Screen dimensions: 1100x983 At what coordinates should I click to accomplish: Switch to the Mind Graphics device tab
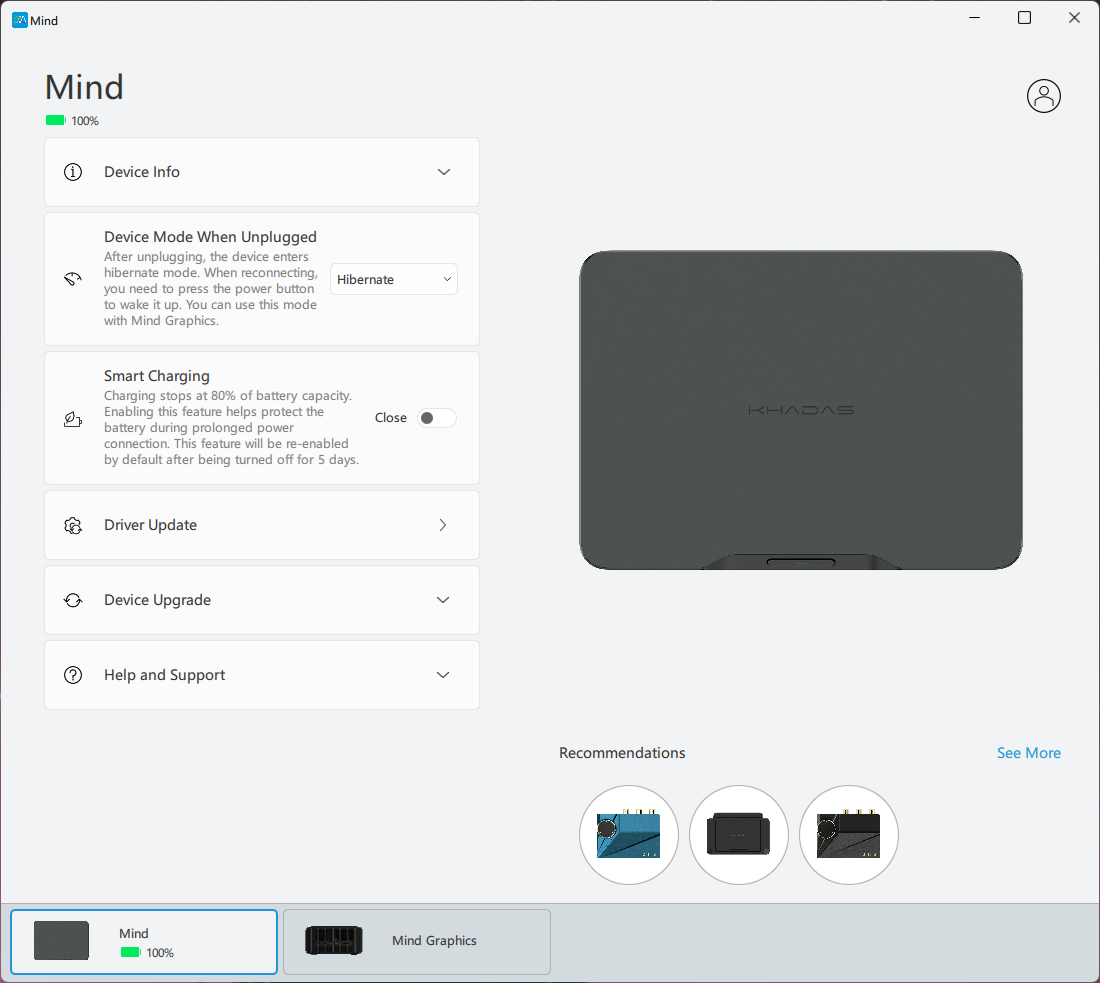(x=417, y=942)
